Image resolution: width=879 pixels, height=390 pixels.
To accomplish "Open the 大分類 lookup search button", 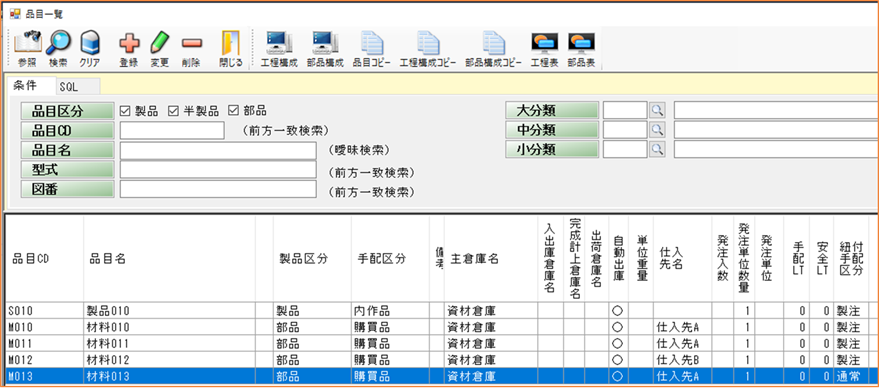I will pos(657,110).
